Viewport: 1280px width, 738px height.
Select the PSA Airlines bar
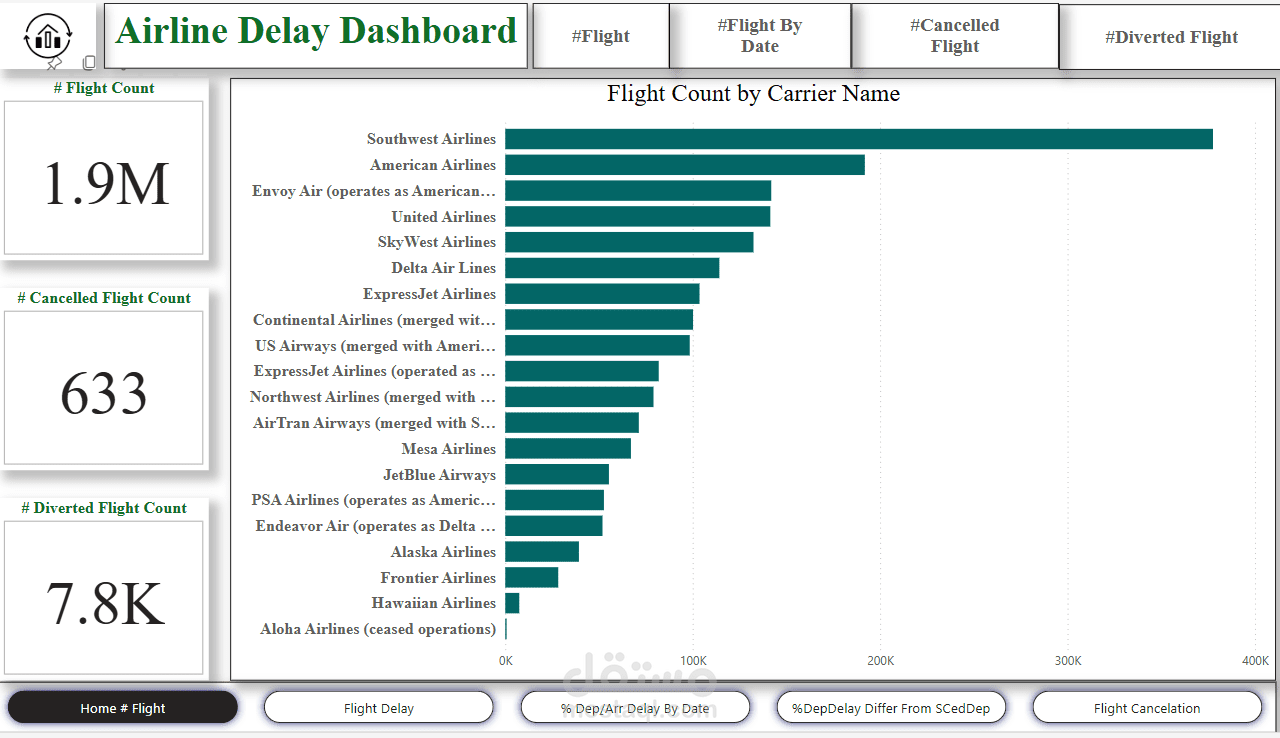point(554,500)
